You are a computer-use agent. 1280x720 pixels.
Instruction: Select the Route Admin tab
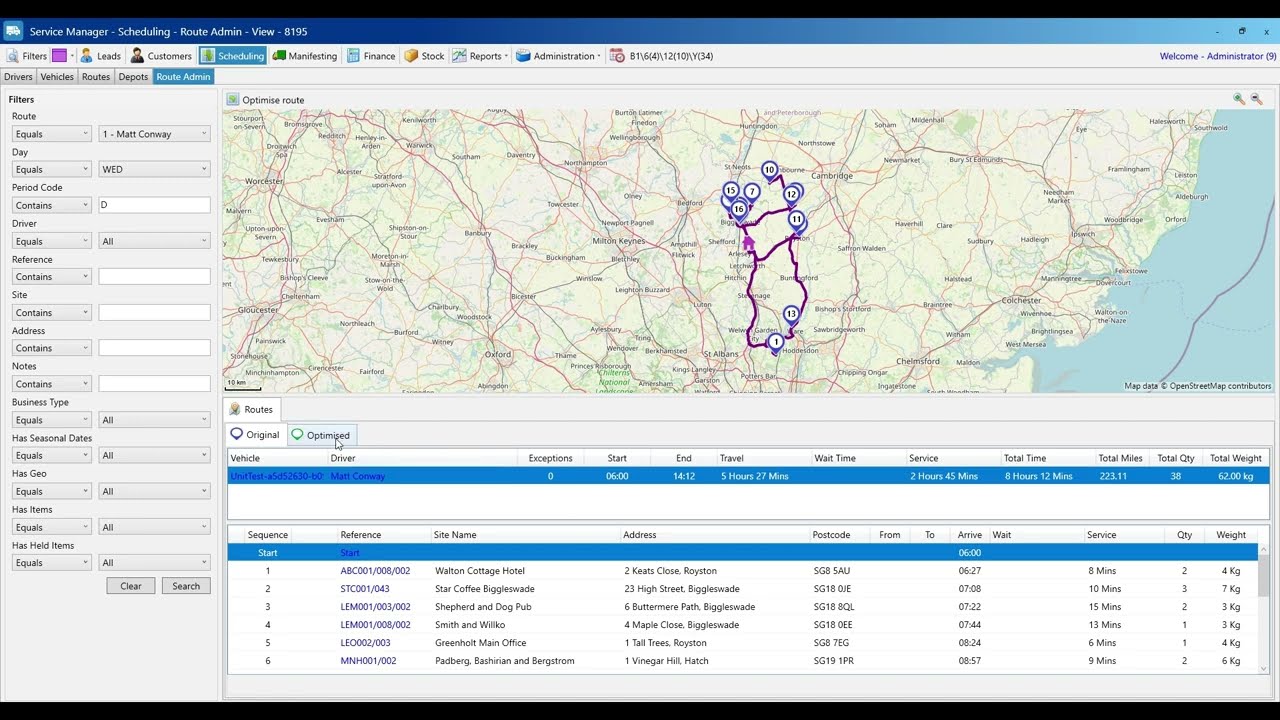(x=183, y=77)
